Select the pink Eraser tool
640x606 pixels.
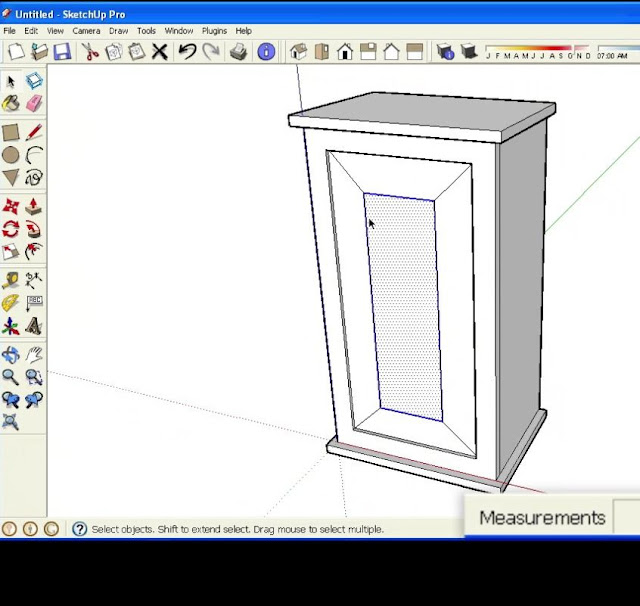(x=34, y=104)
